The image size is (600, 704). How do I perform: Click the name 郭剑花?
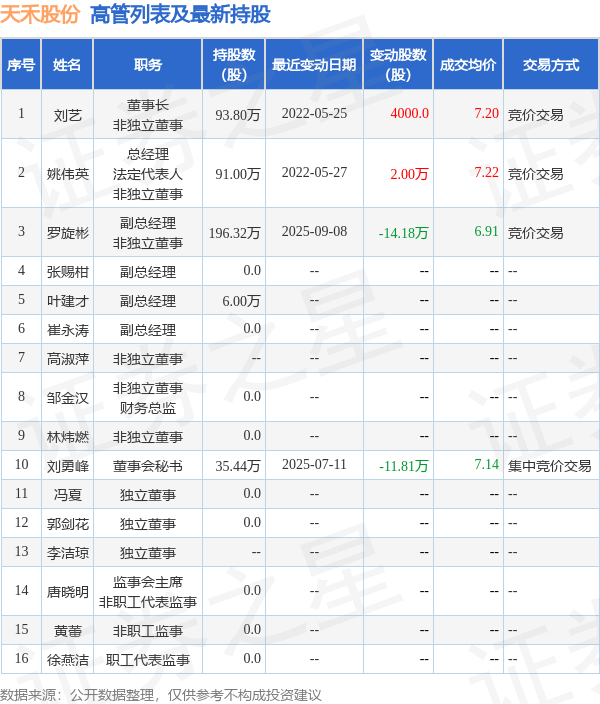tap(67, 524)
